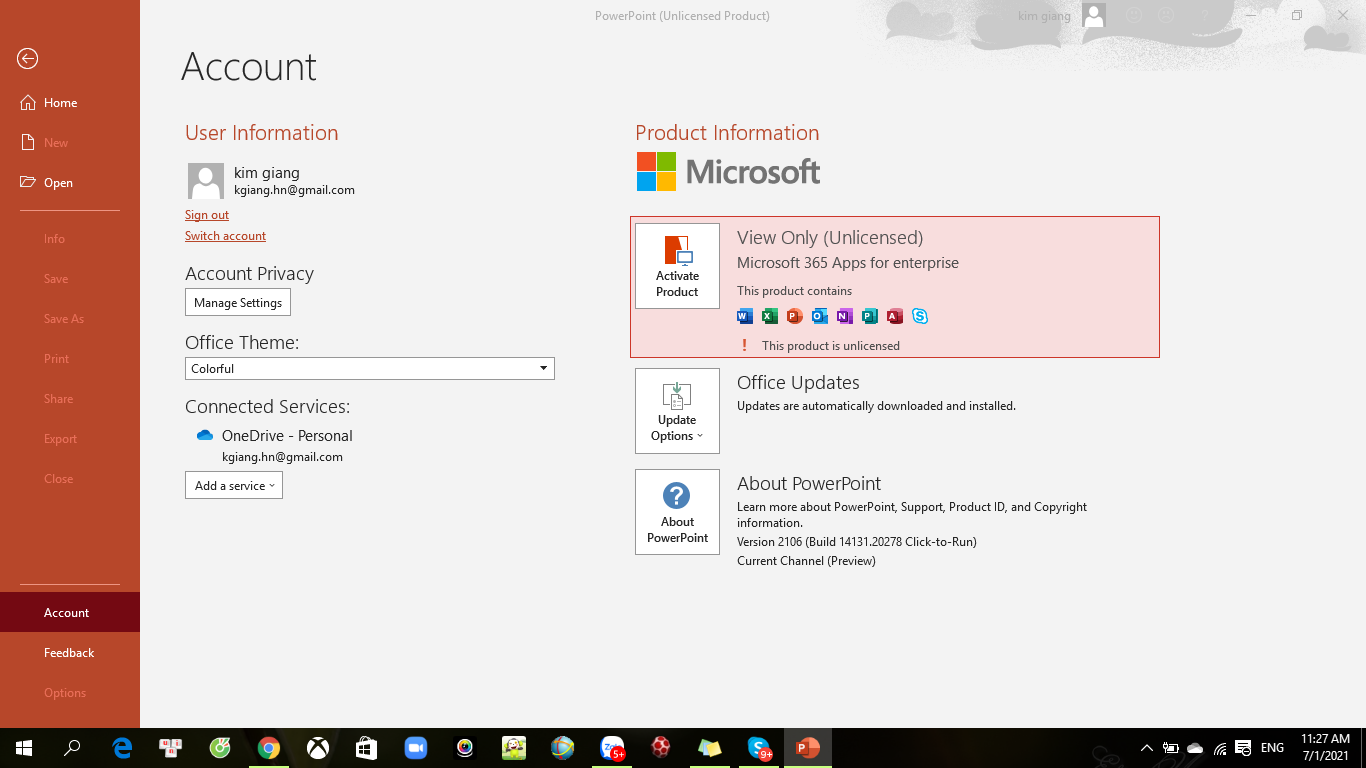Image resolution: width=1366 pixels, height=768 pixels.
Task: Click the Manage Settings button
Action: coord(238,302)
